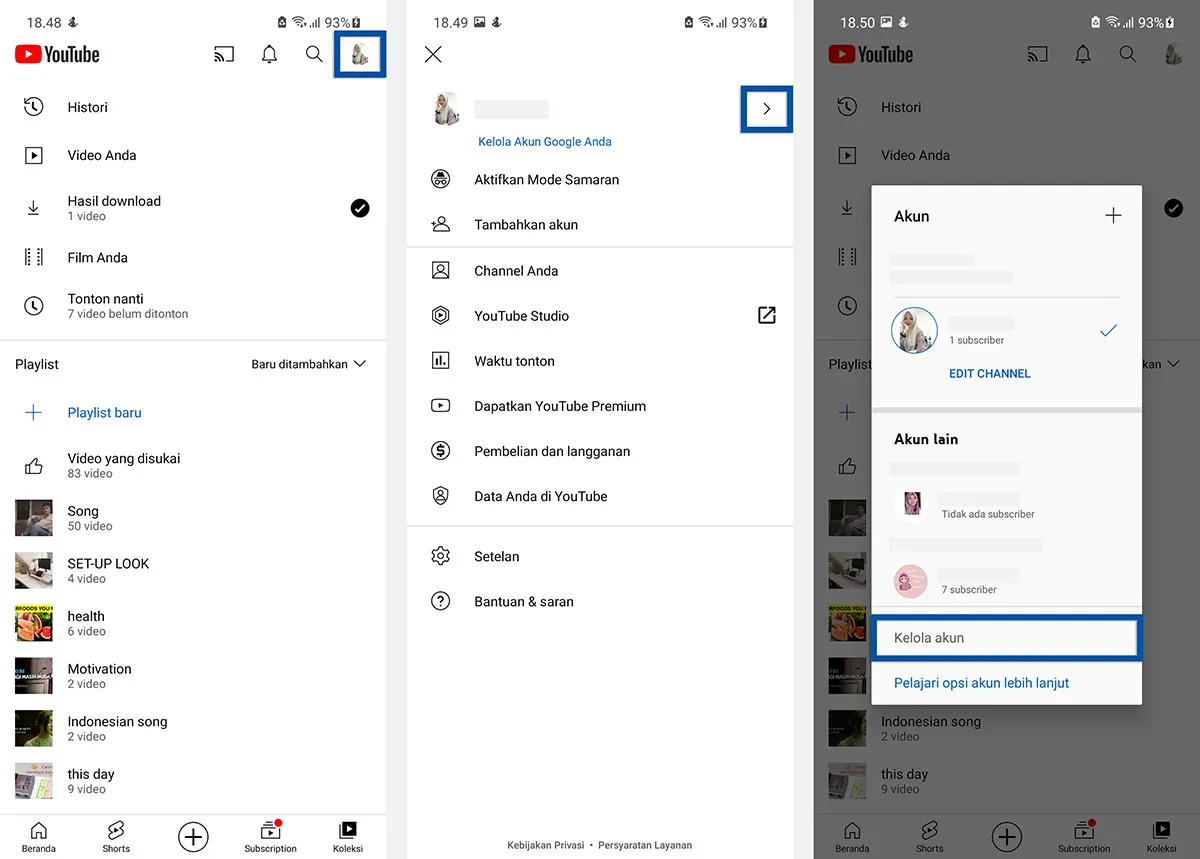This screenshot has width=1200, height=859.
Task: Select the search magnifier icon
Action: (314, 54)
